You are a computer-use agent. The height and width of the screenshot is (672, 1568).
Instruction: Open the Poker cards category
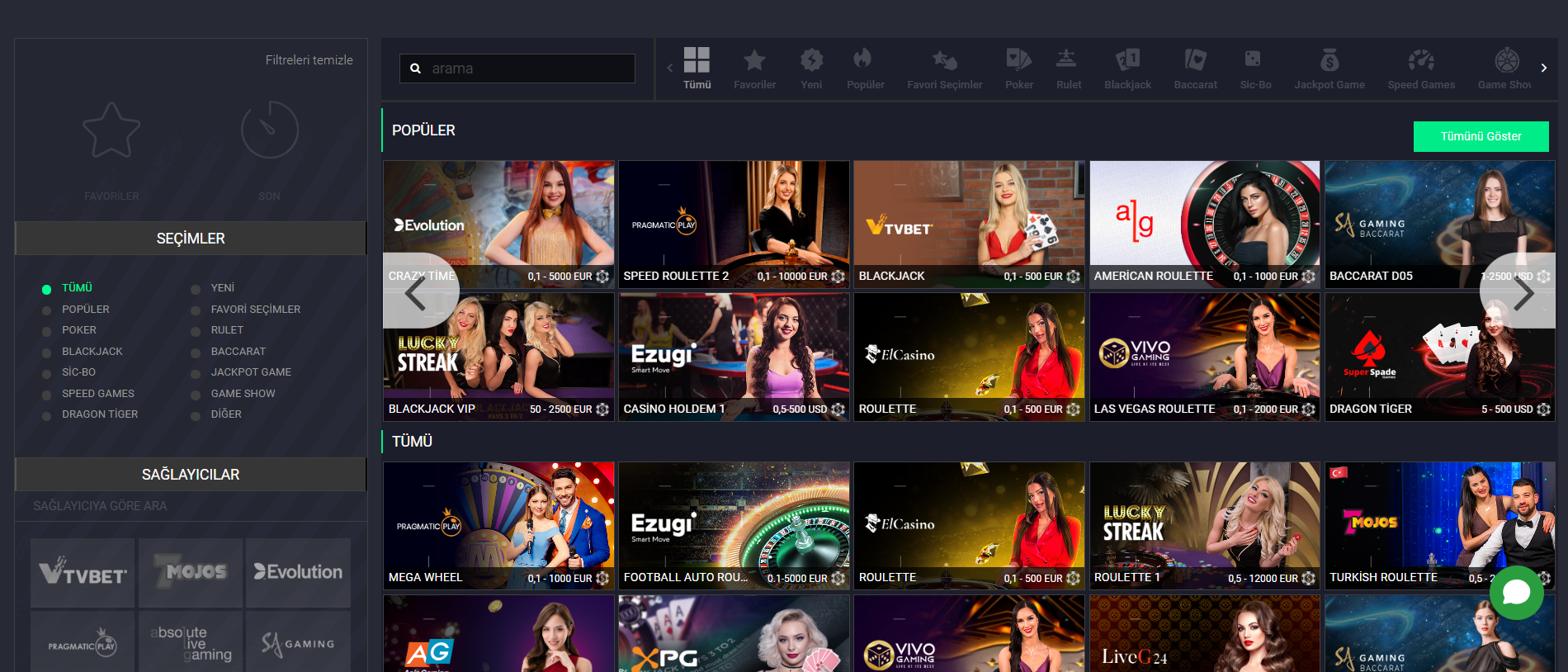(1019, 69)
